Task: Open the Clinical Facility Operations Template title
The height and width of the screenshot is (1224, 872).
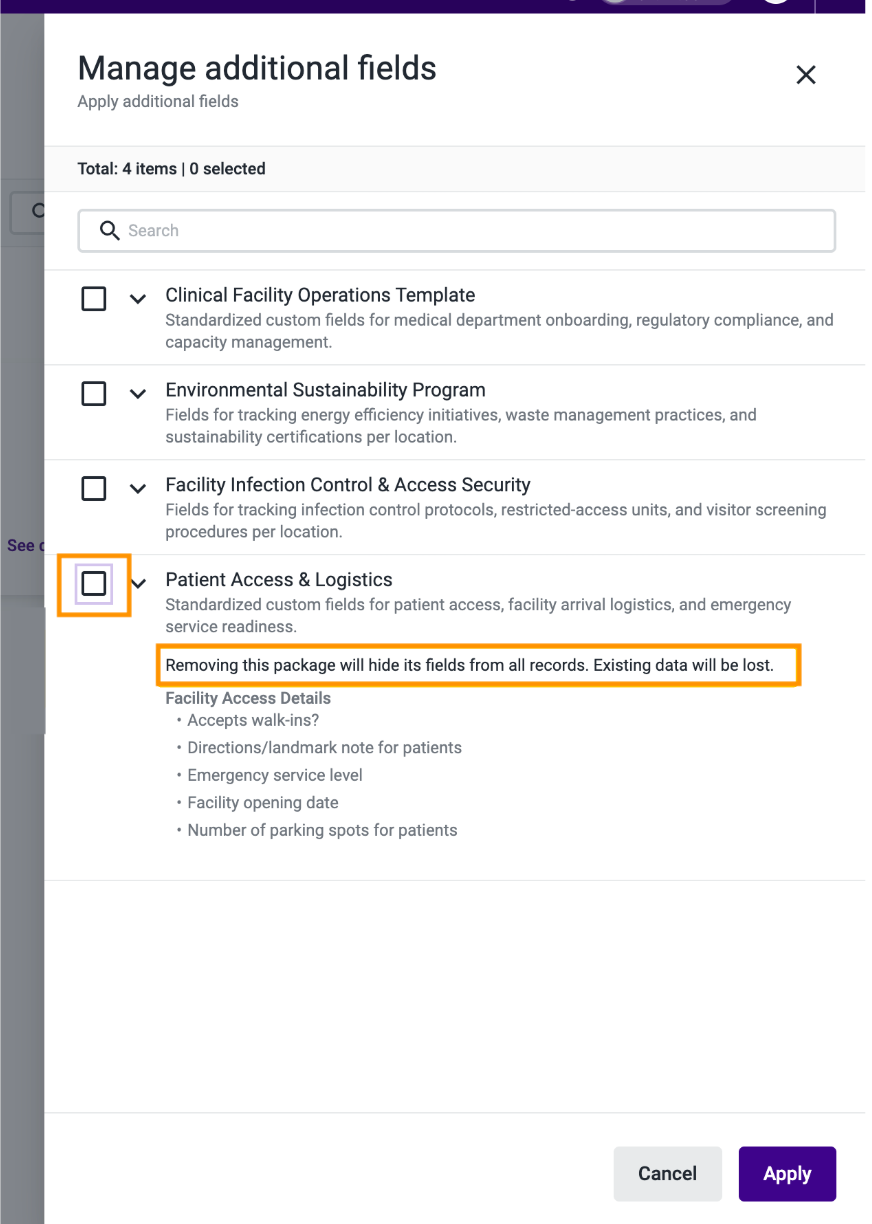Action: click(x=320, y=295)
